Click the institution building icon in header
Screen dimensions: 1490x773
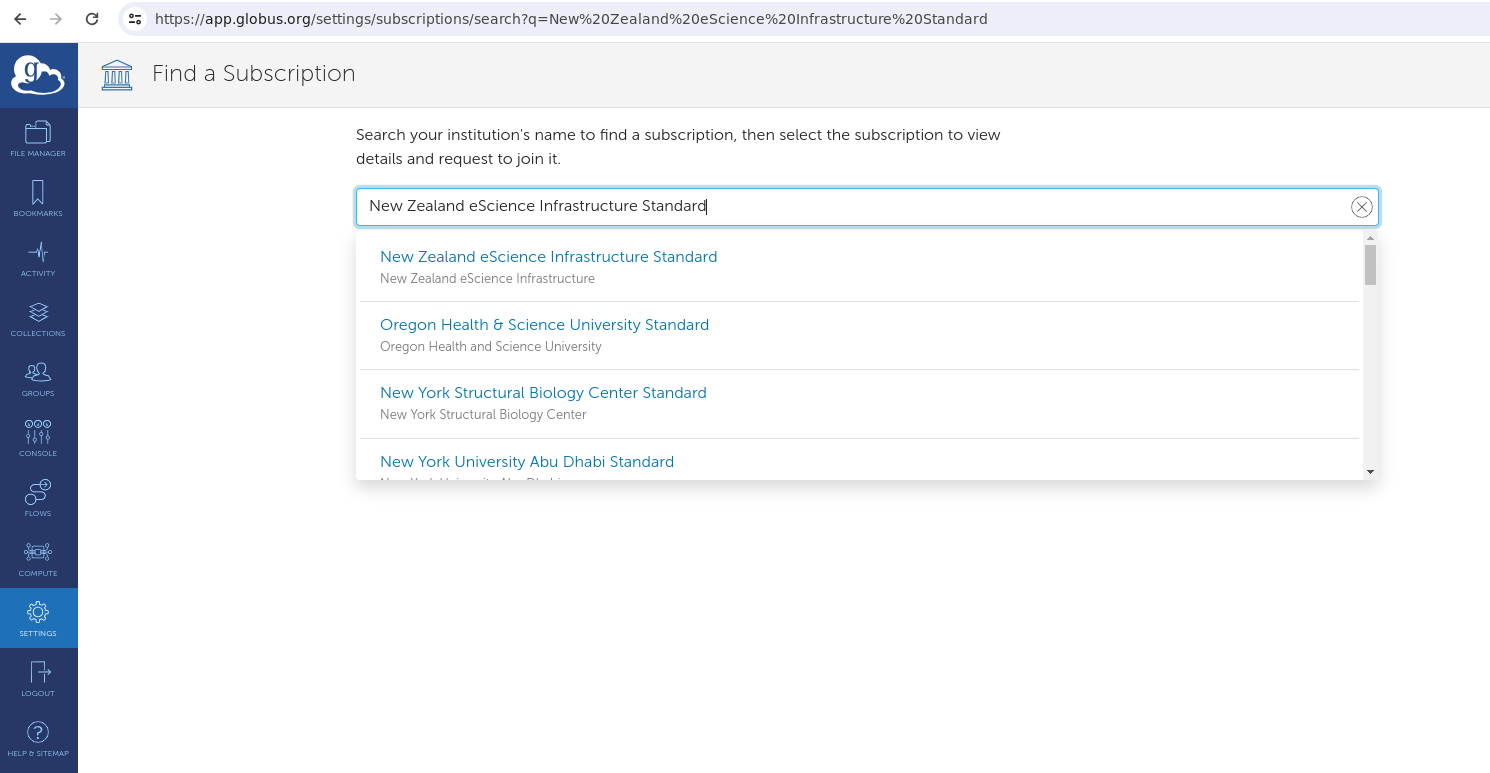[x=117, y=75]
